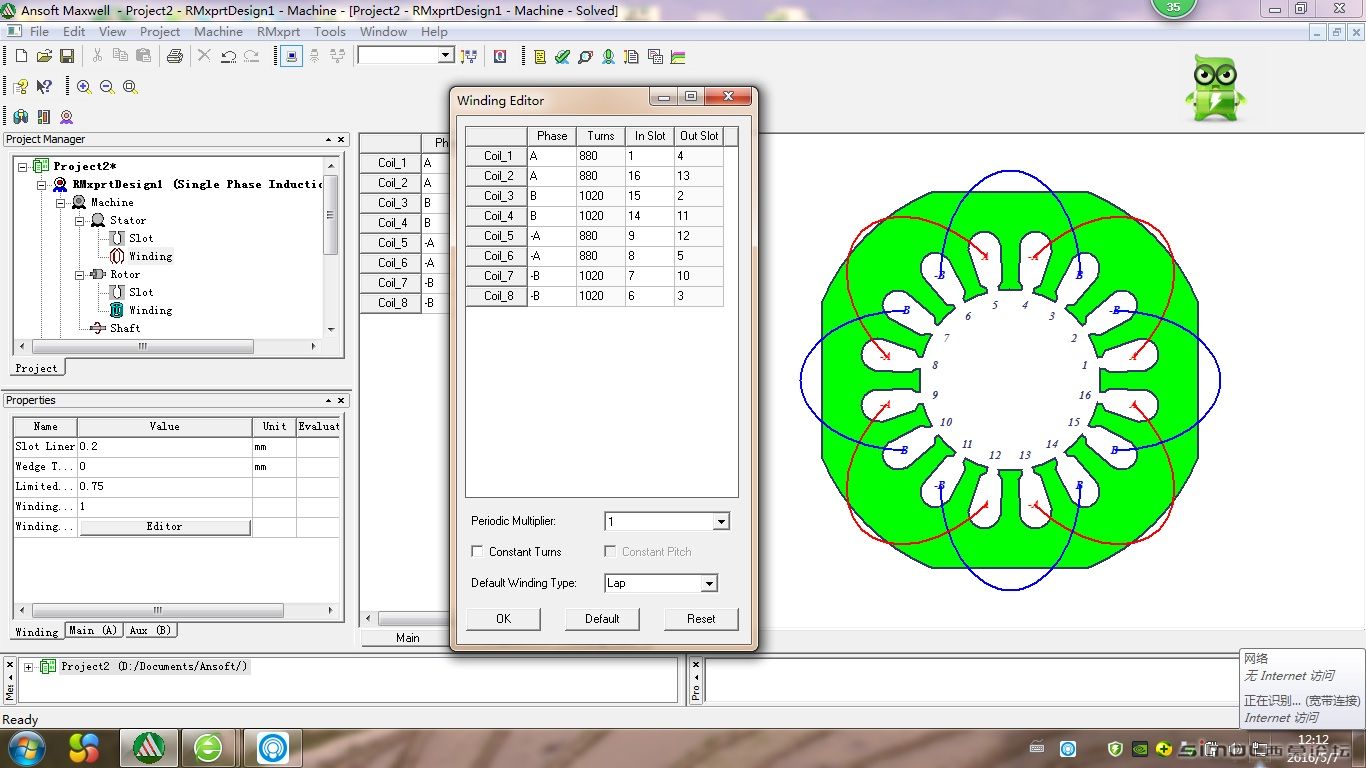This screenshot has width=1366, height=768.
Task: Click the colored plot/report icon in toolbar
Action: tap(678, 56)
